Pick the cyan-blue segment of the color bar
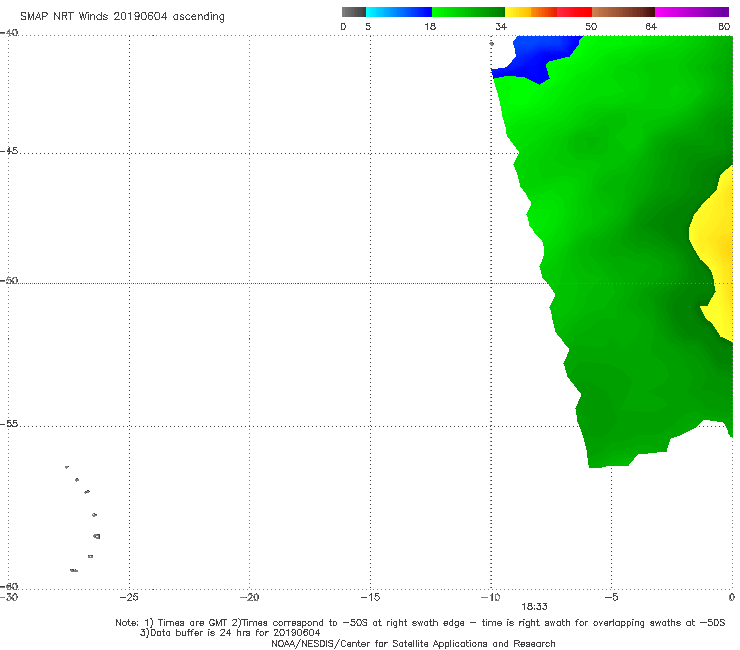The image size is (740, 650). tap(399, 12)
